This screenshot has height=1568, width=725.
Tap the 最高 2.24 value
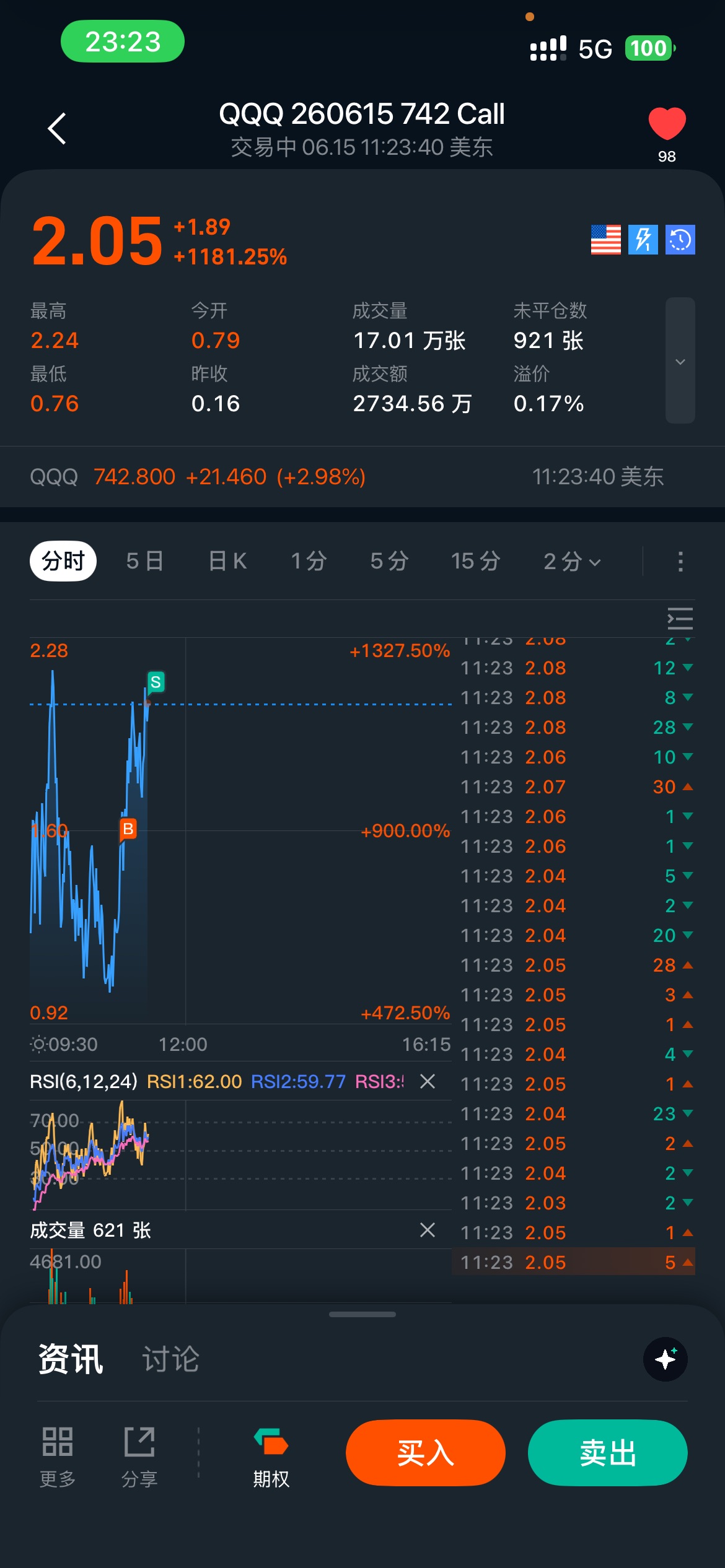point(55,341)
